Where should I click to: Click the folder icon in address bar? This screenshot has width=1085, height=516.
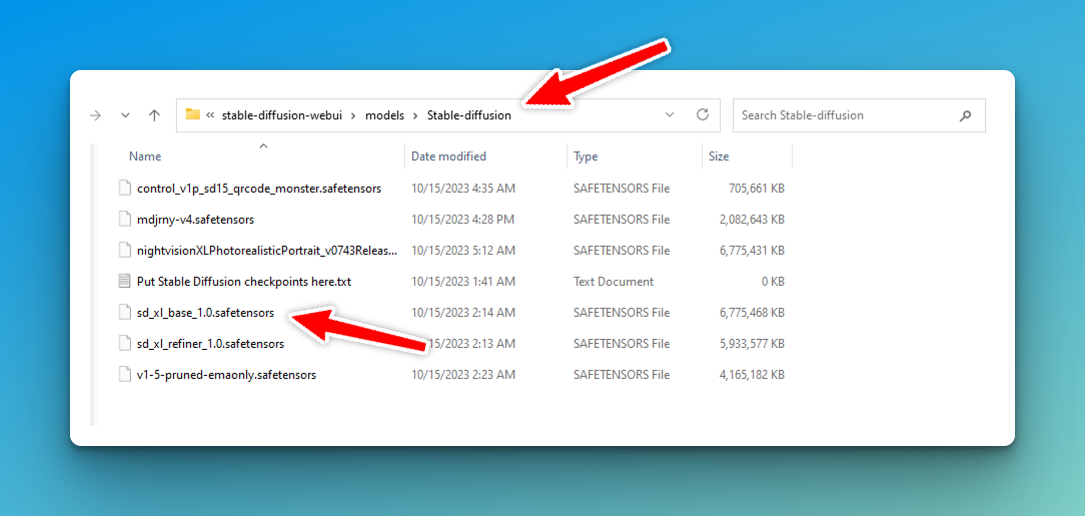(193, 115)
